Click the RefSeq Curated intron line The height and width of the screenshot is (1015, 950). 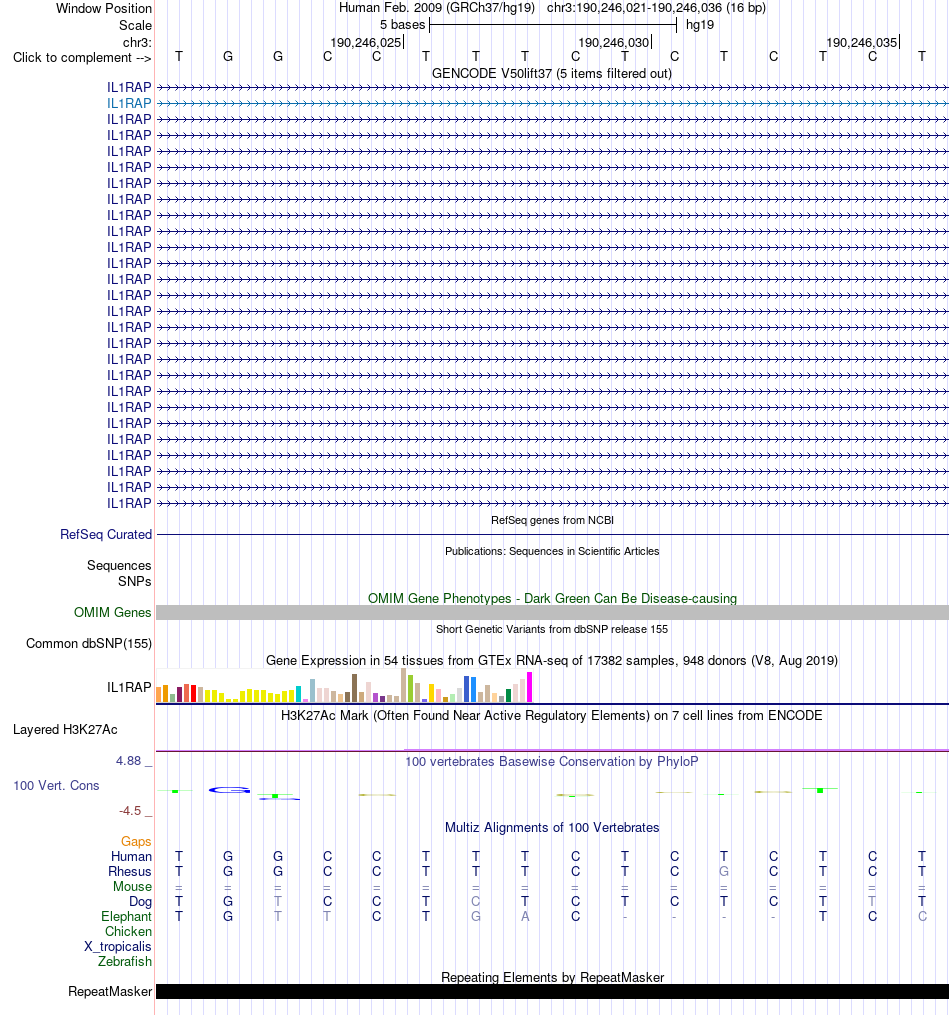pos(553,535)
